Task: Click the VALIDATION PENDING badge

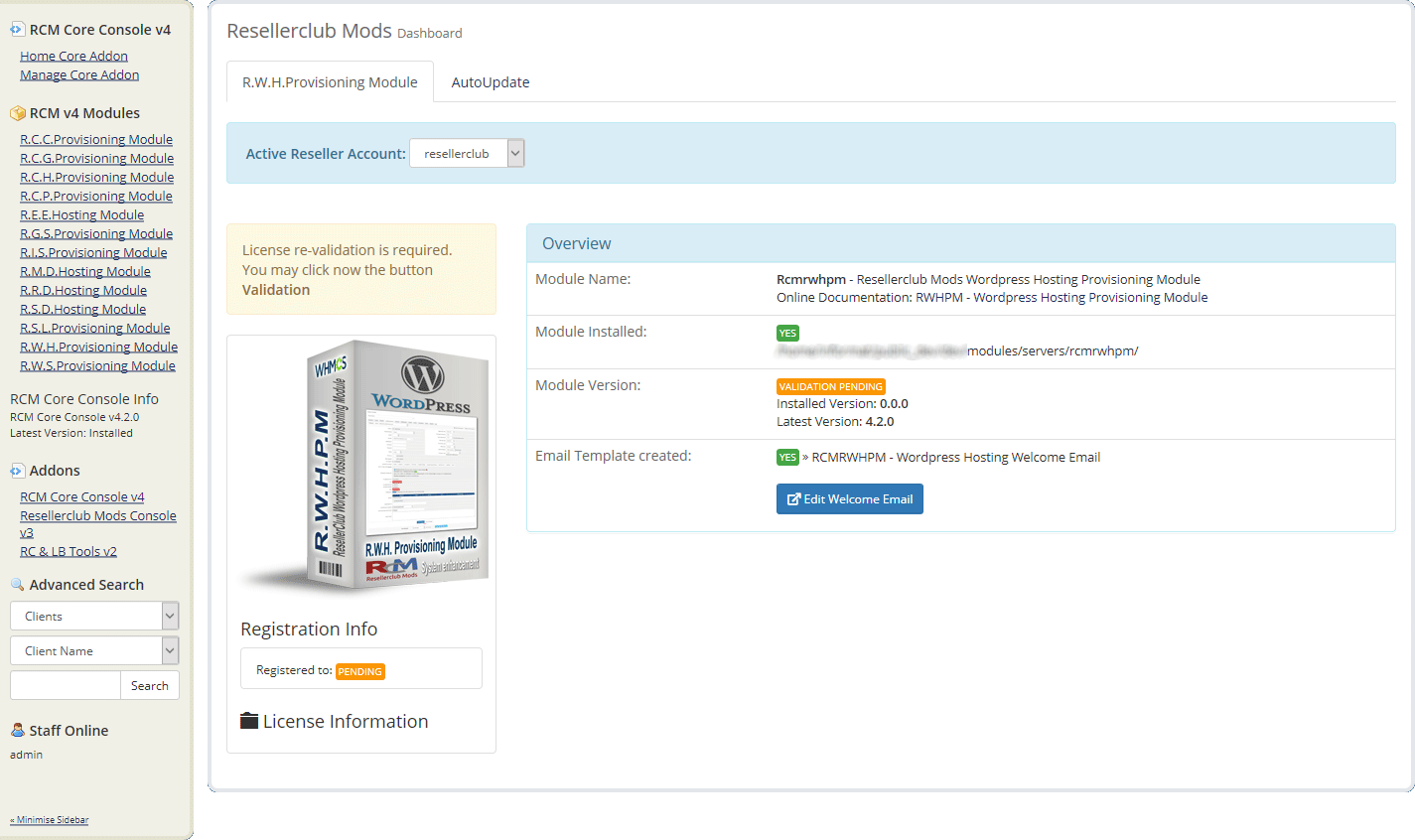Action: pos(830,386)
